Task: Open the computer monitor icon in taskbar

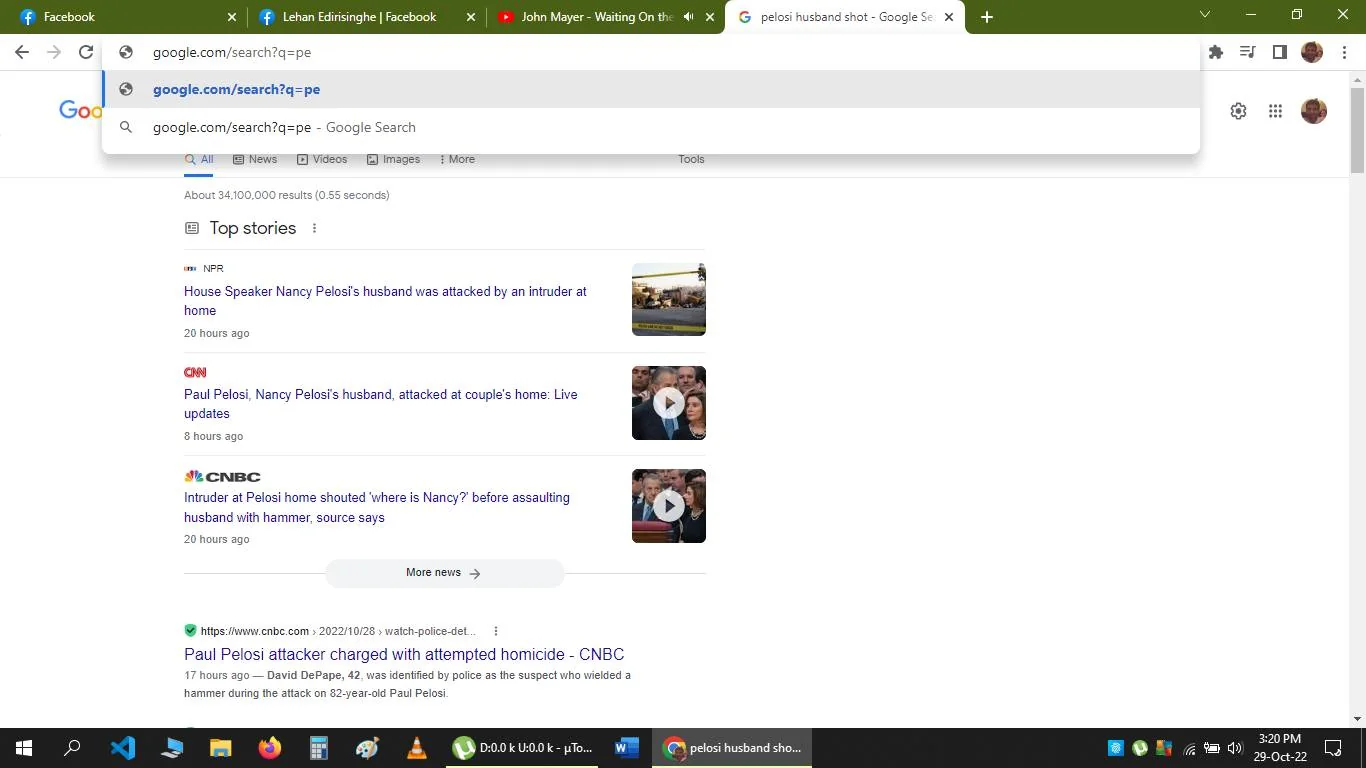Action: (x=172, y=748)
